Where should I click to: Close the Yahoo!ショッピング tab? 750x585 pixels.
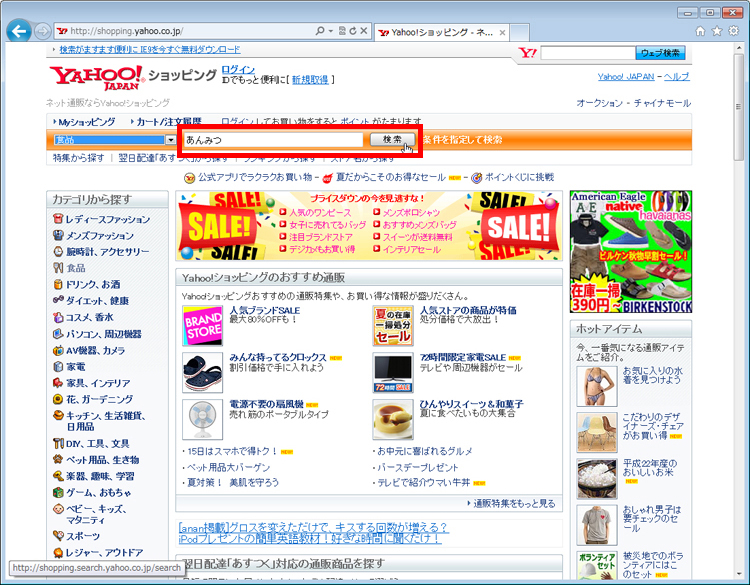[x=502, y=33]
